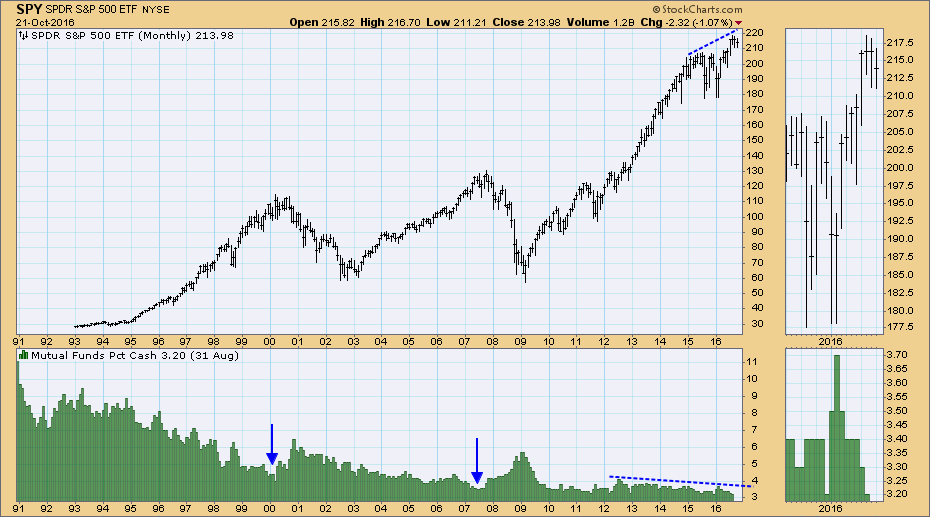The image size is (930, 517).
Task: Click the 177.5 label on zoomed price panel
Action: (x=900, y=327)
